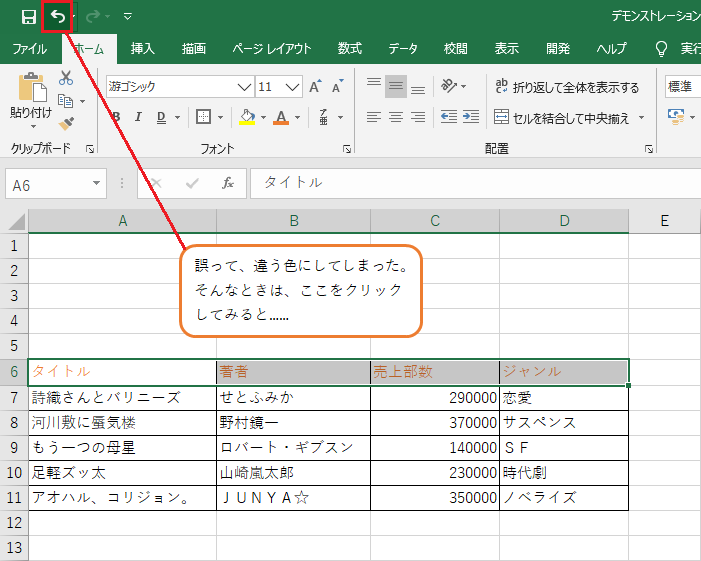701x561 pixels.
Task: Click the Borders icon
Action: tap(203, 117)
